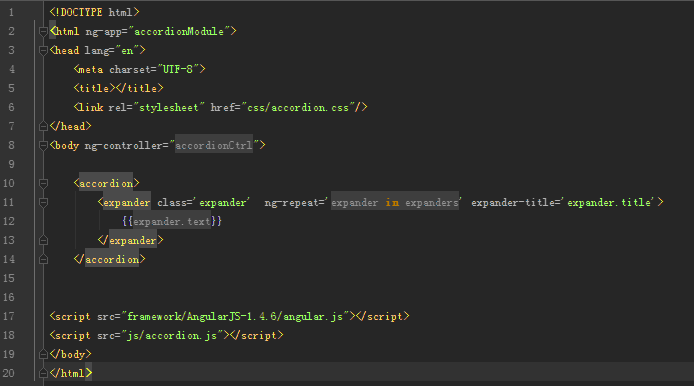Collapse the body tag fold on line 8
This screenshot has height=386, width=694.
[43, 146]
